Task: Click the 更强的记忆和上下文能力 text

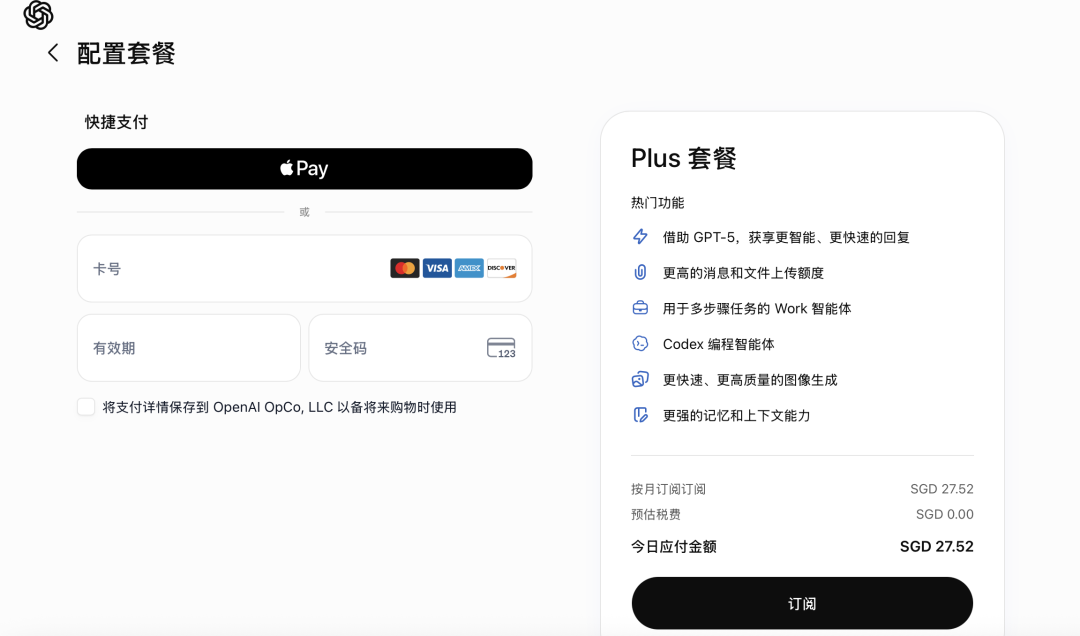Action: [736, 416]
